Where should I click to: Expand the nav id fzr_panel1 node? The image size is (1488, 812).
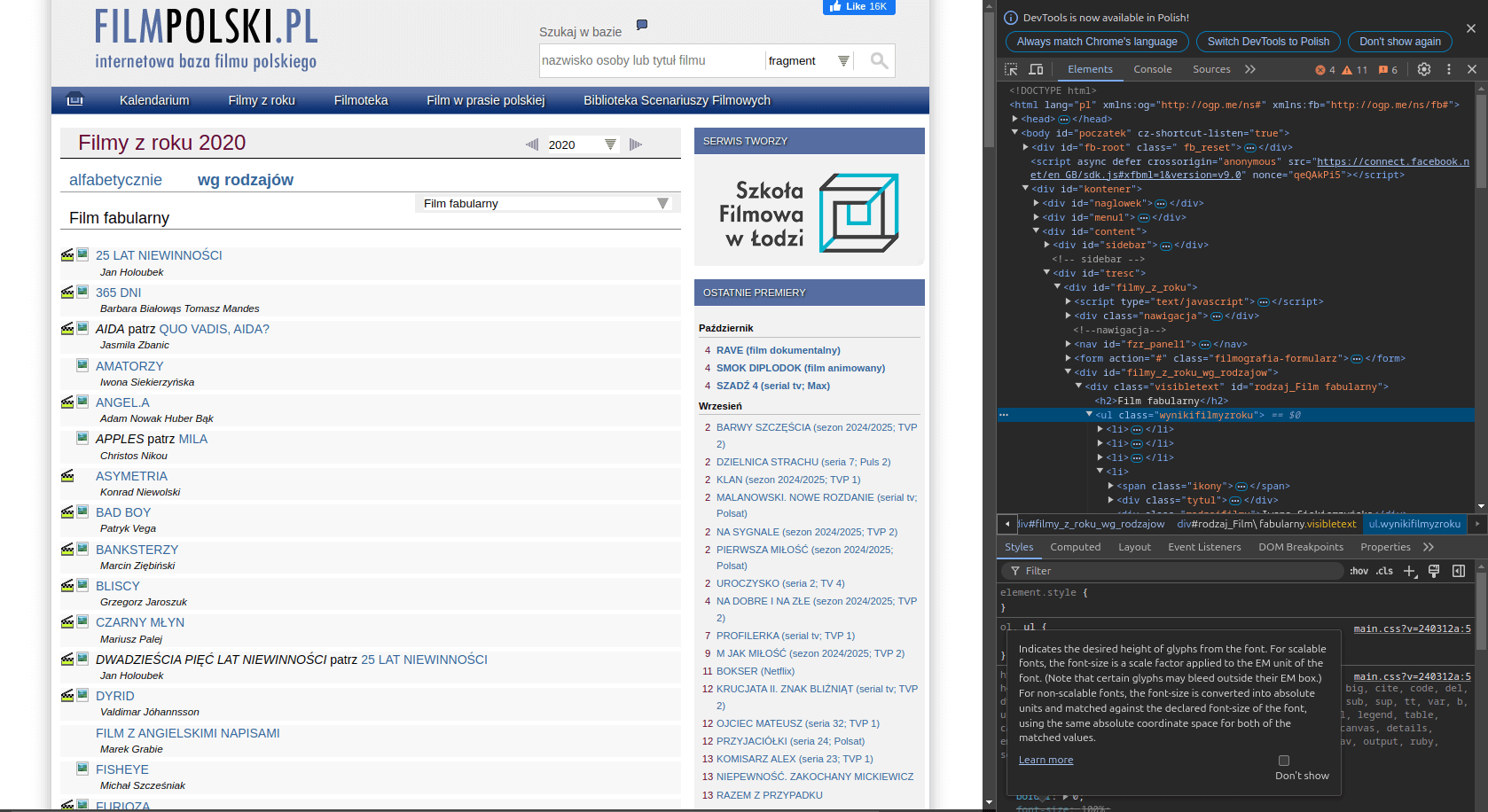1069,344
